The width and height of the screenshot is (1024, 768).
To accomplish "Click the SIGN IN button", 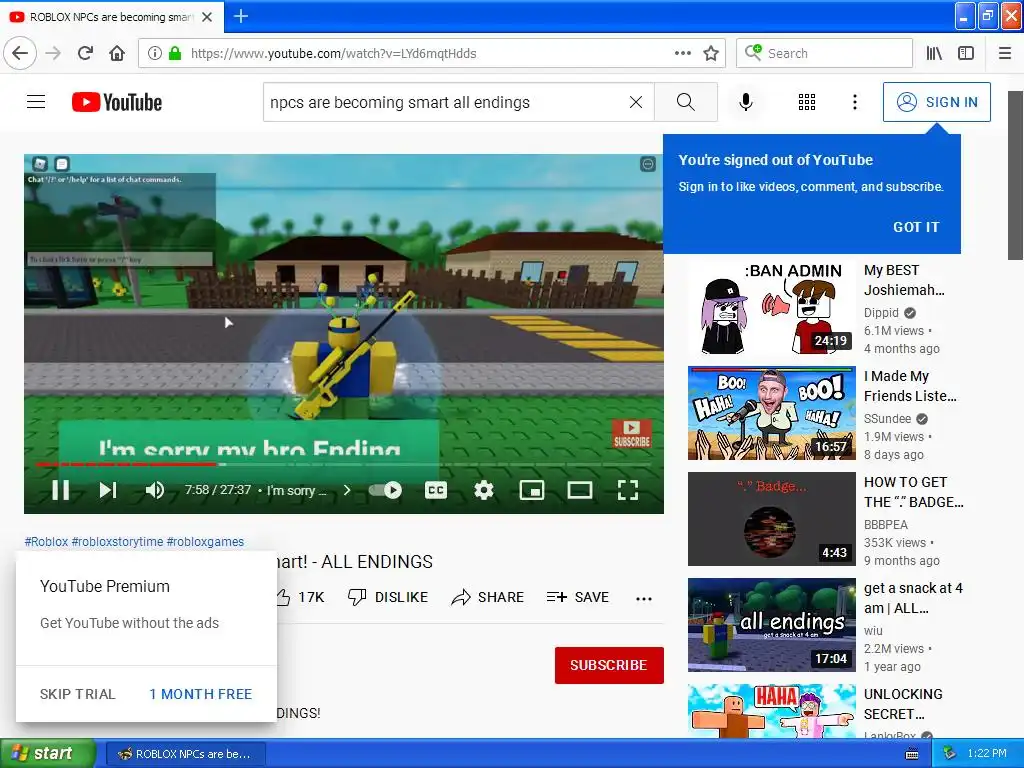I will click(936, 102).
